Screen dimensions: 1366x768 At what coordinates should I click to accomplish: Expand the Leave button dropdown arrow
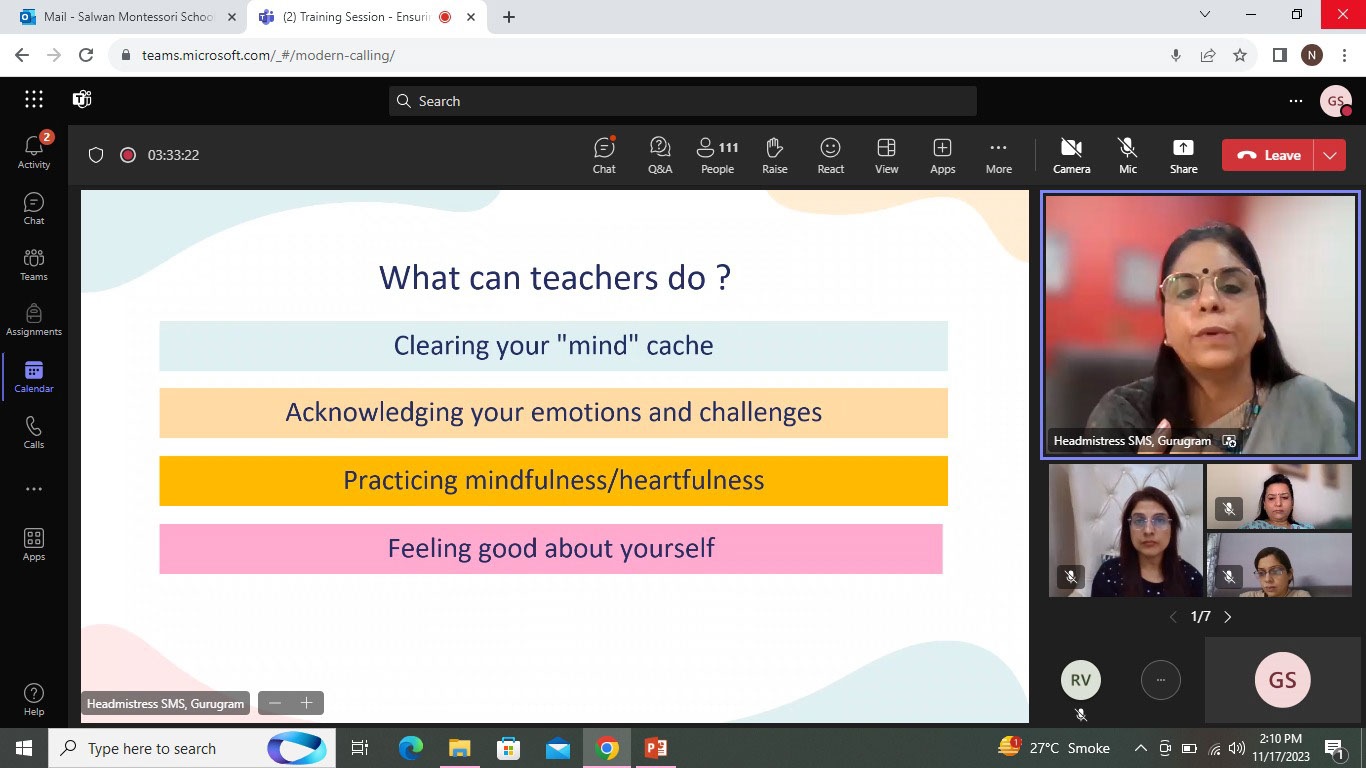click(1330, 155)
